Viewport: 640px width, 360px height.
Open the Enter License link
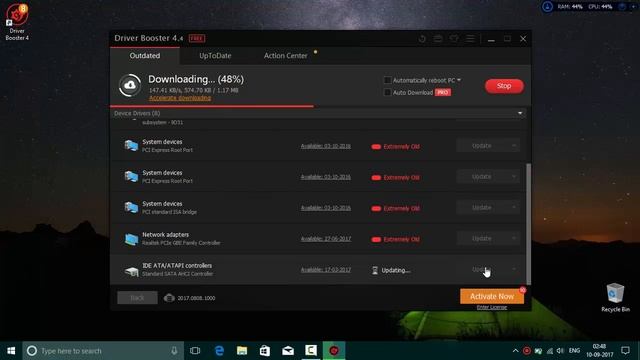tap(492, 307)
